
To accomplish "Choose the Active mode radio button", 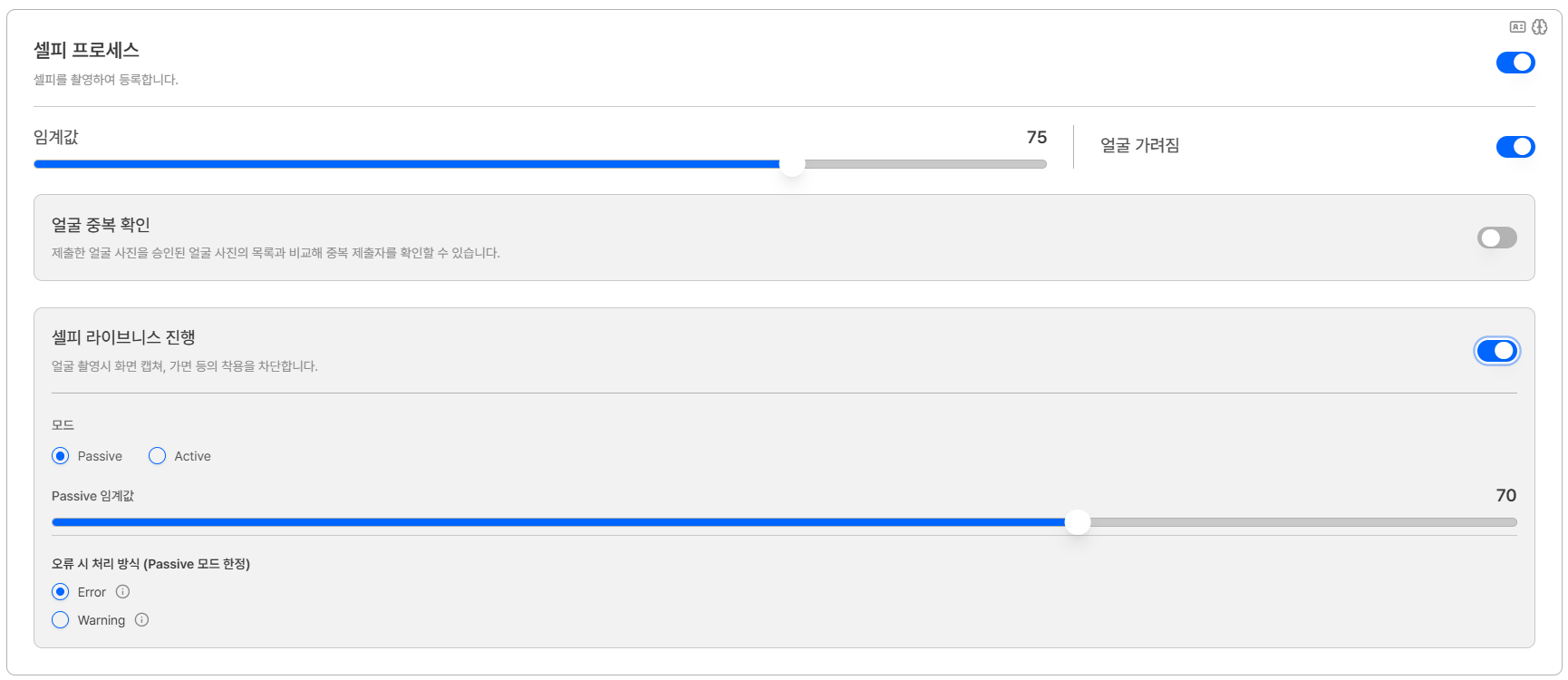I will (x=158, y=456).
